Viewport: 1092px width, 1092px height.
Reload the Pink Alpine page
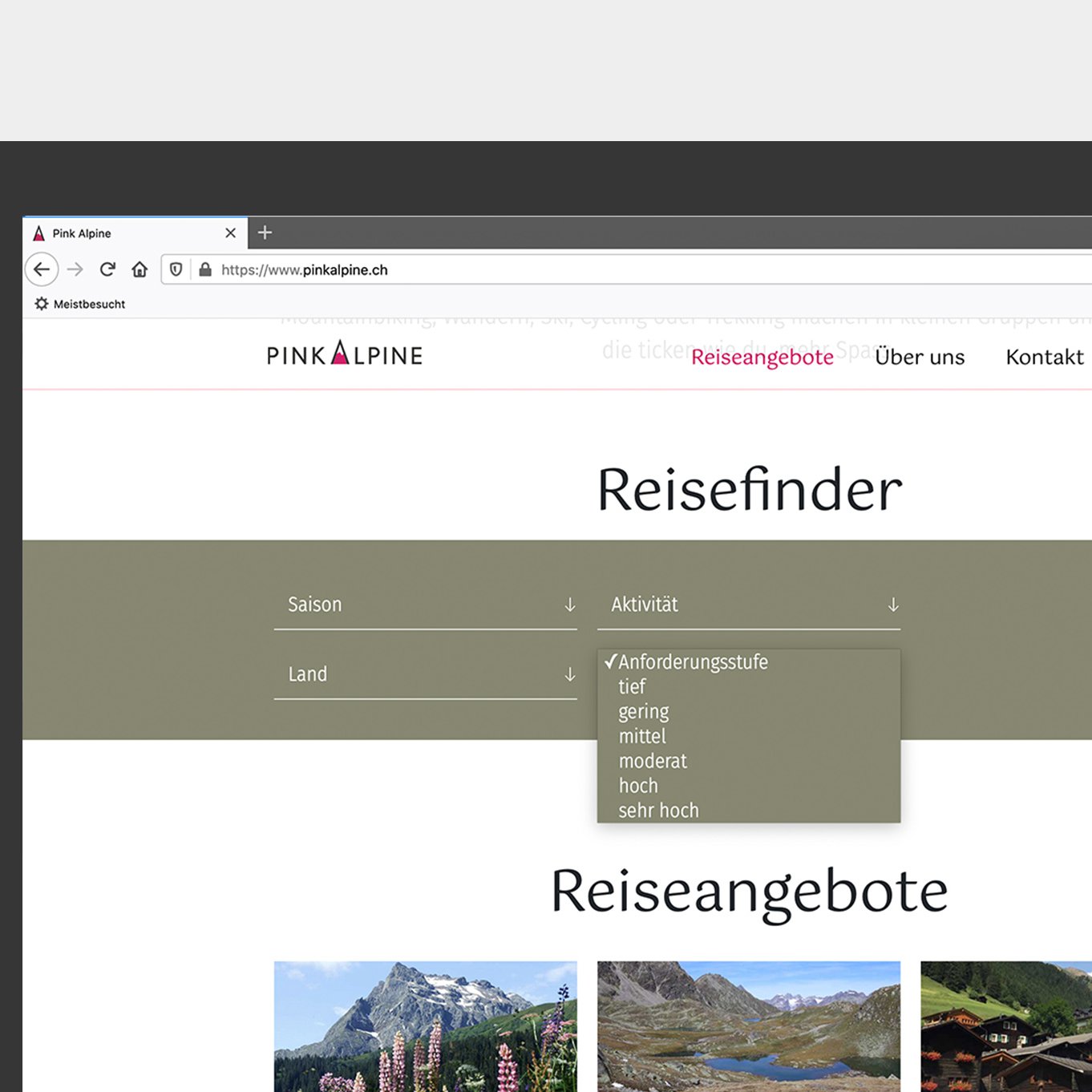click(x=107, y=269)
